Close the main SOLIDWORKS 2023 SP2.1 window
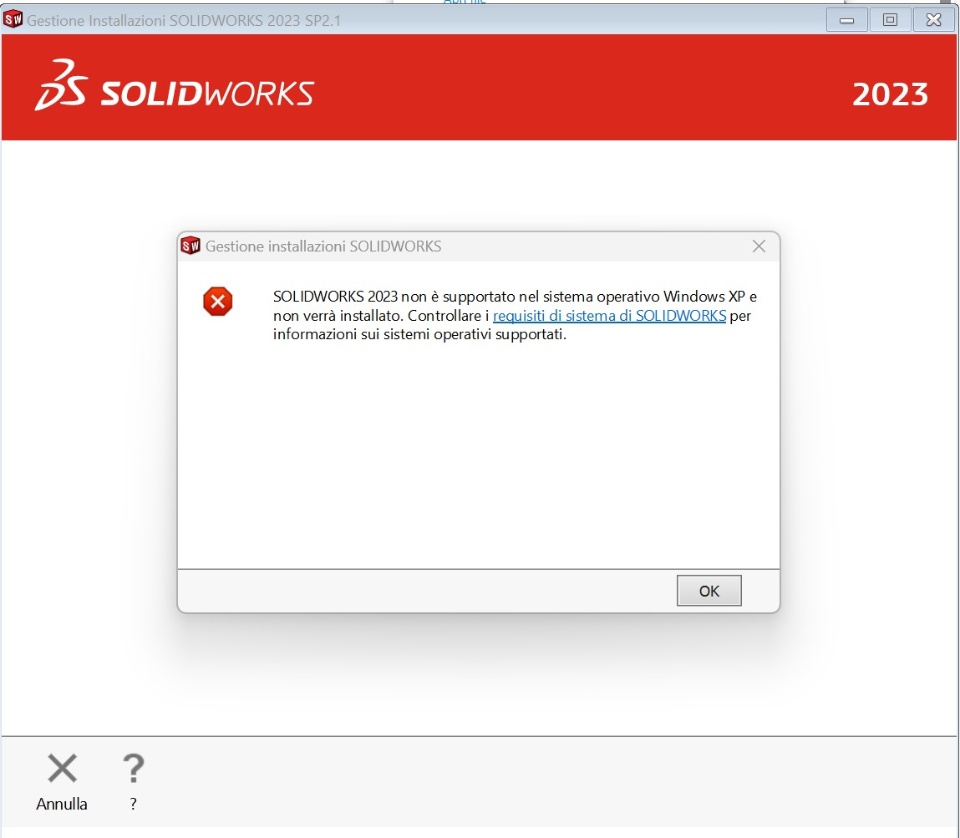The width and height of the screenshot is (960, 838). pyautogui.click(x=933, y=20)
